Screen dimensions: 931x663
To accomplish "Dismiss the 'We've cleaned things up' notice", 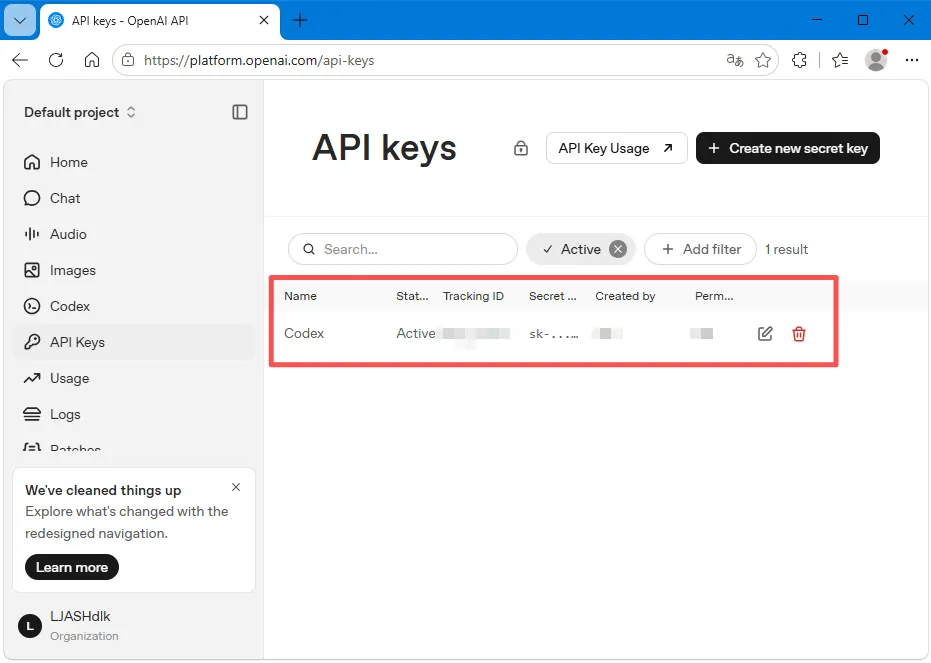I will coord(236,487).
